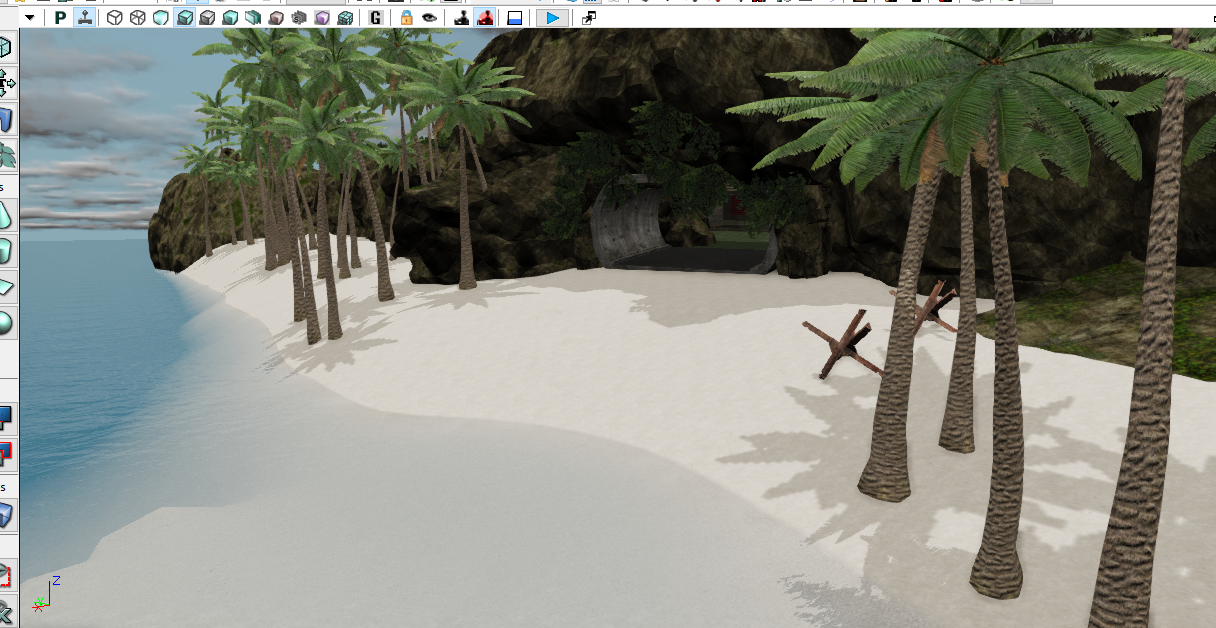Open the viewport options dropdown arrow
This screenshot has height=628, width=1216.
coord(29,18)
